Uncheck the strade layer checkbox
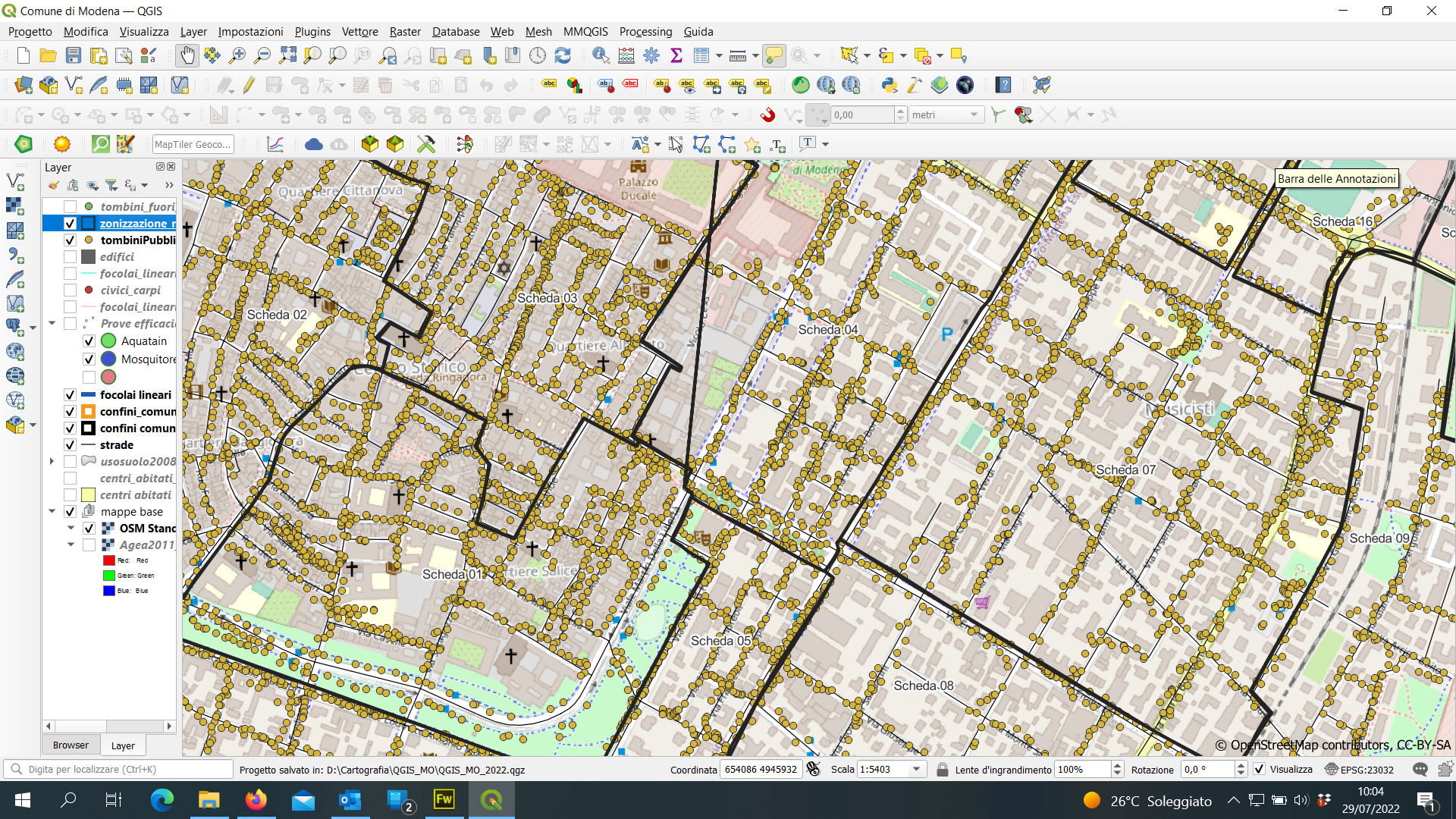The image size is (1456, 819). [x=71, y=444]
